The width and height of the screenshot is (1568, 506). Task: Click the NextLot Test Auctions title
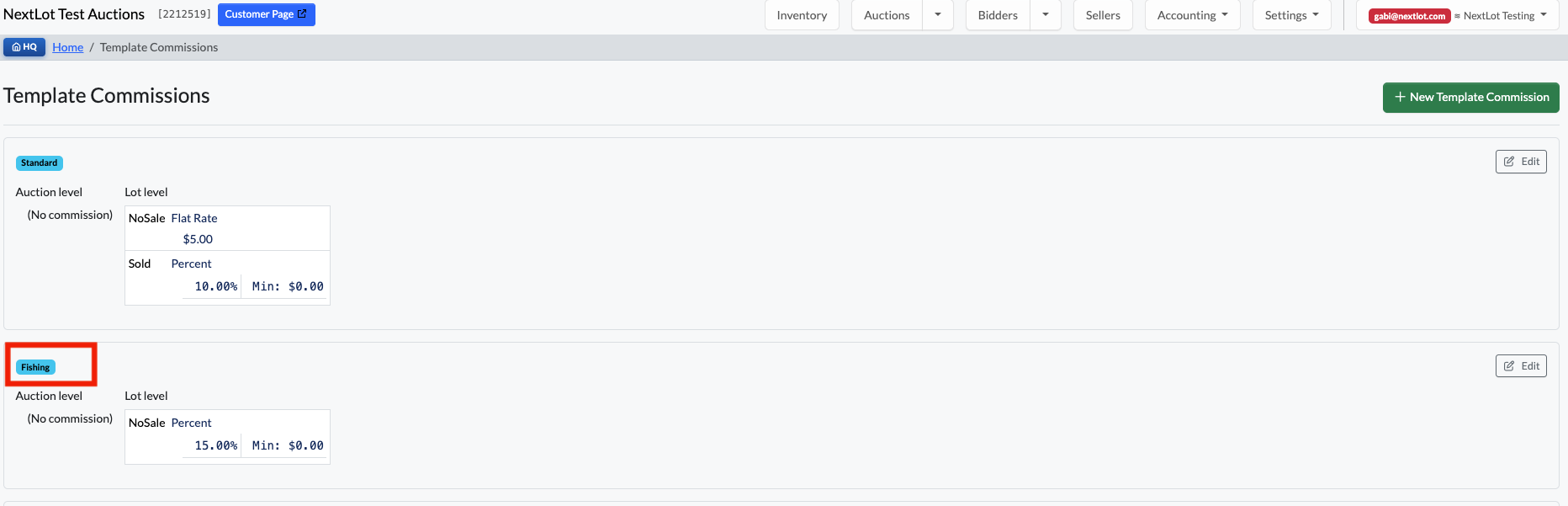(x=74, y=14)
